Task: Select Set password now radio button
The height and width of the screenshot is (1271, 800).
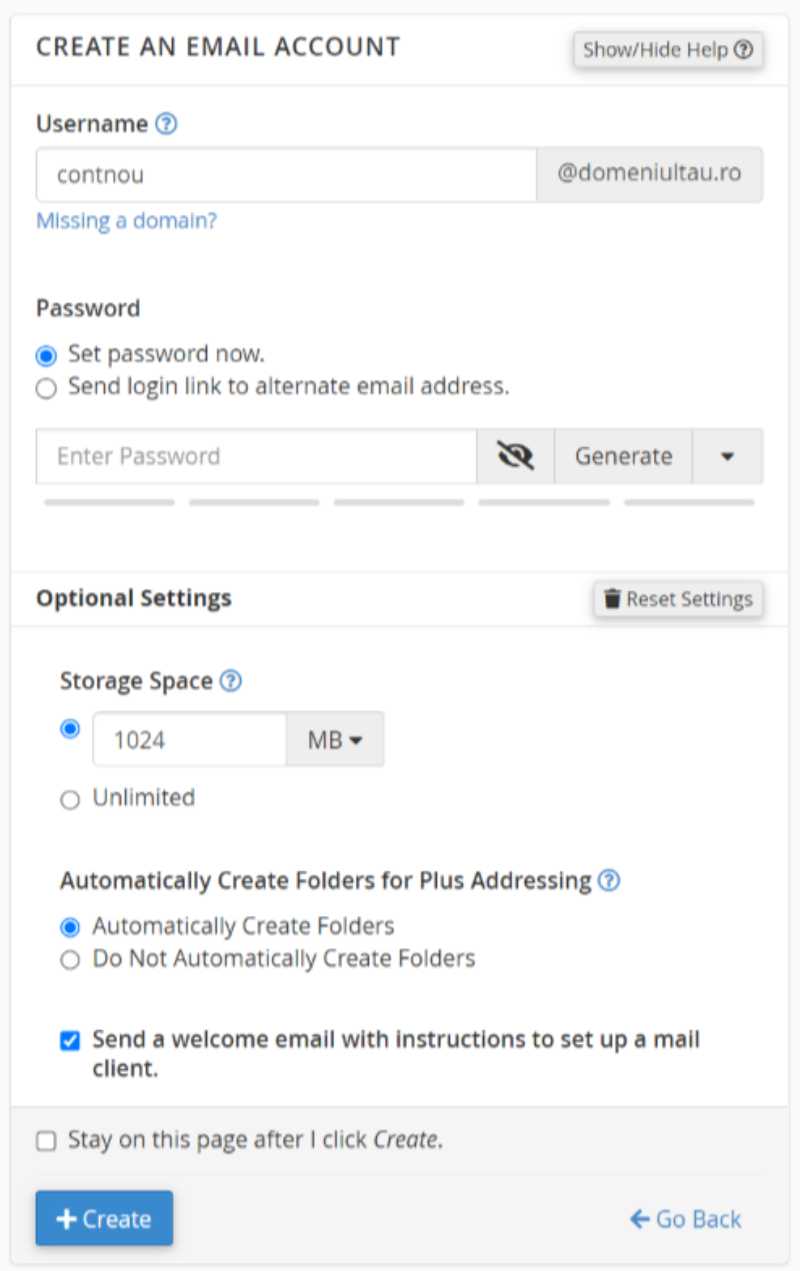Action: pos(46,356)
